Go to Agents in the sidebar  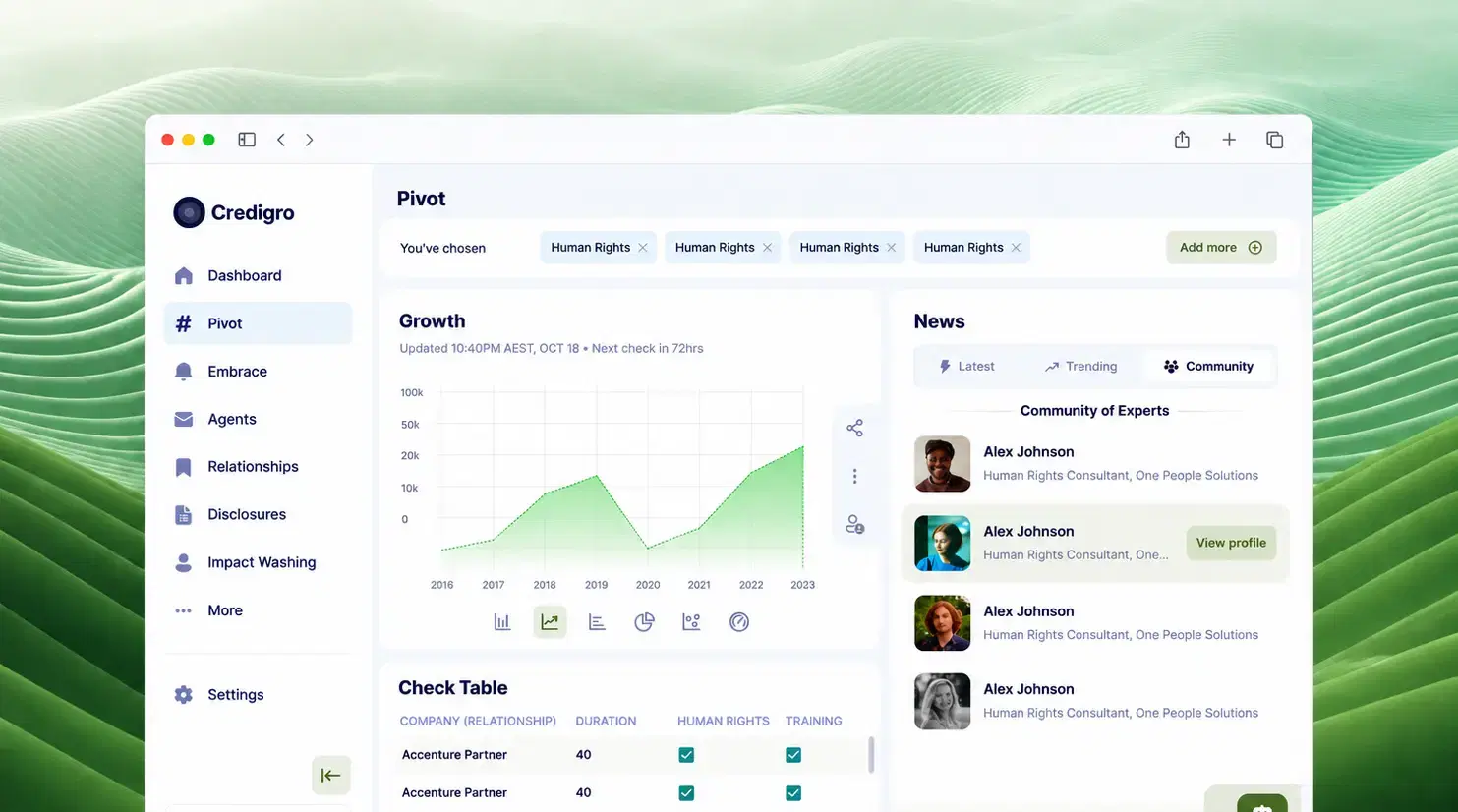coord(258,419)
